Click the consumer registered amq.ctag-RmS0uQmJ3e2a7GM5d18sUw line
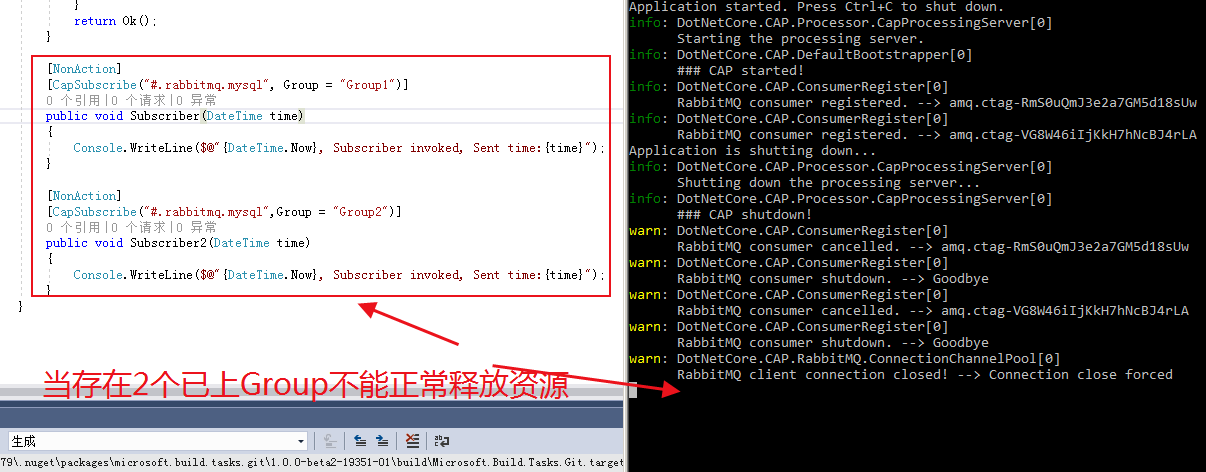The width and height of the screenshot is (1206, 472). point(936,103)
